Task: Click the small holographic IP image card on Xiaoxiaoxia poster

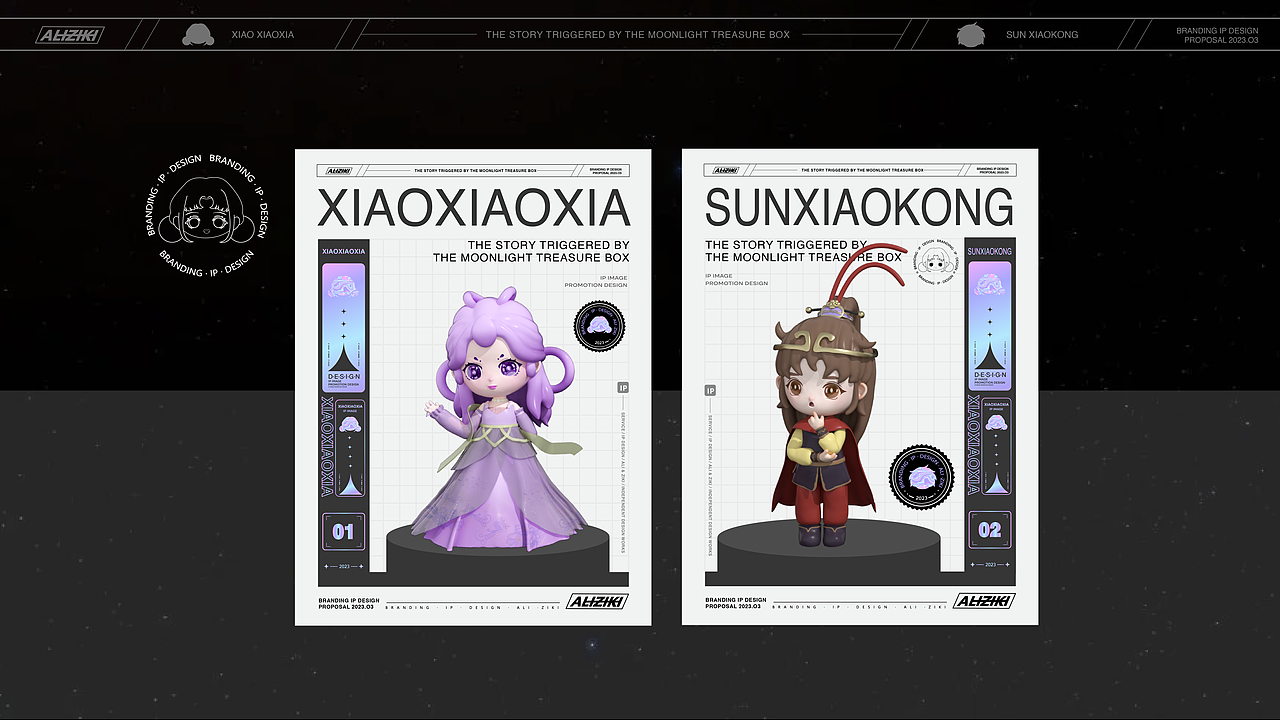Action: 350,450
